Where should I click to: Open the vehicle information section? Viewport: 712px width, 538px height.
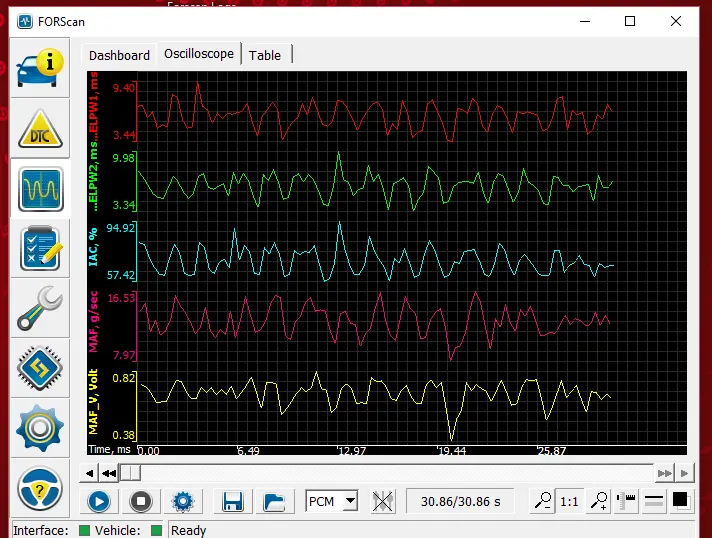click(40, 68)
